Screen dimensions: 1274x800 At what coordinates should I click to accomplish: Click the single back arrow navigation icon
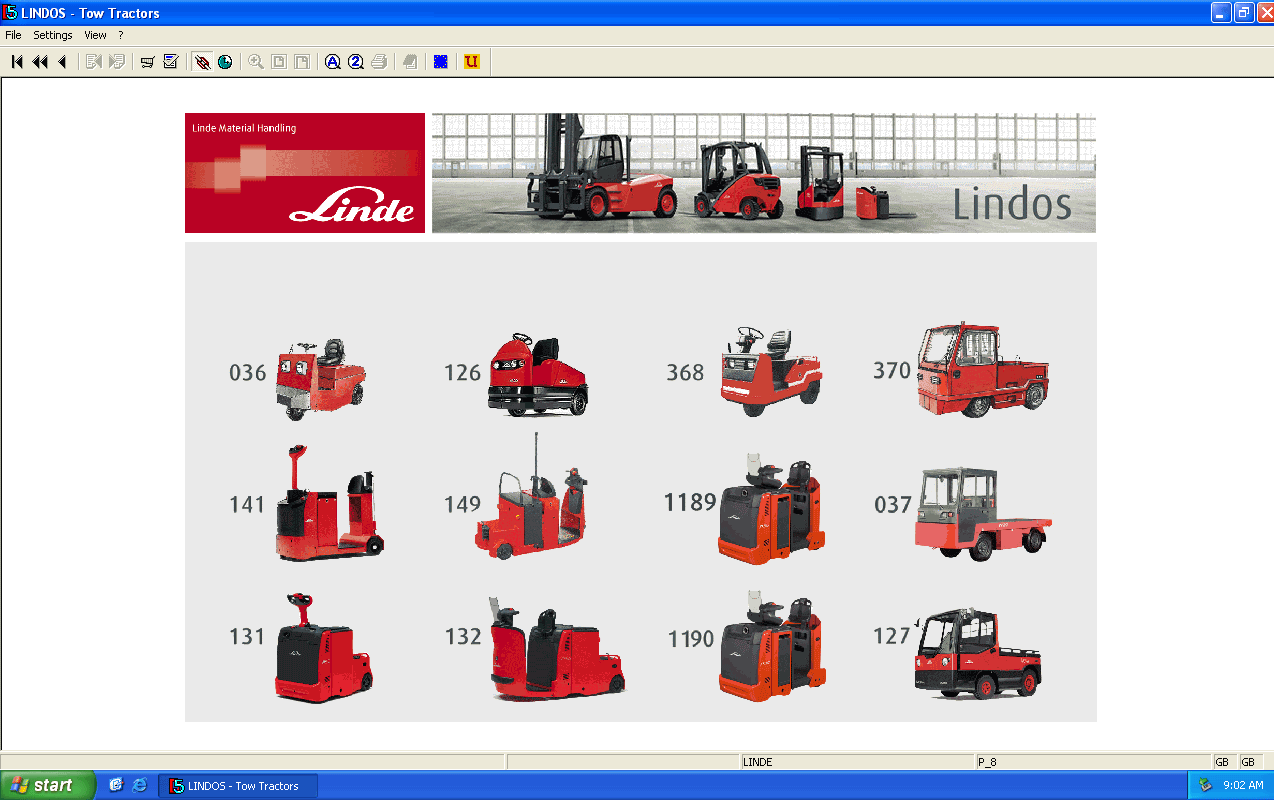click(61, 61)
